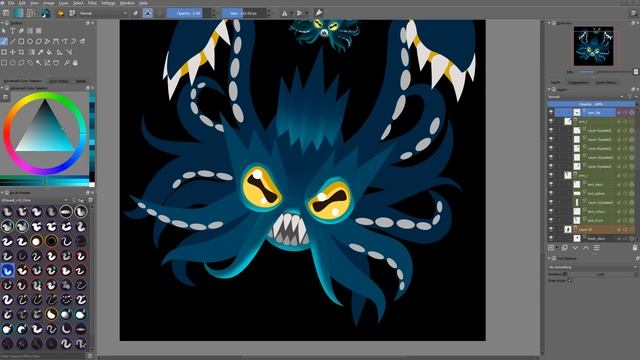Image resolution: width=640 pixels, height=360 pixels.
Task: Open the No Smoothing dropdown in Tool Options
Action: click(592, 267)
